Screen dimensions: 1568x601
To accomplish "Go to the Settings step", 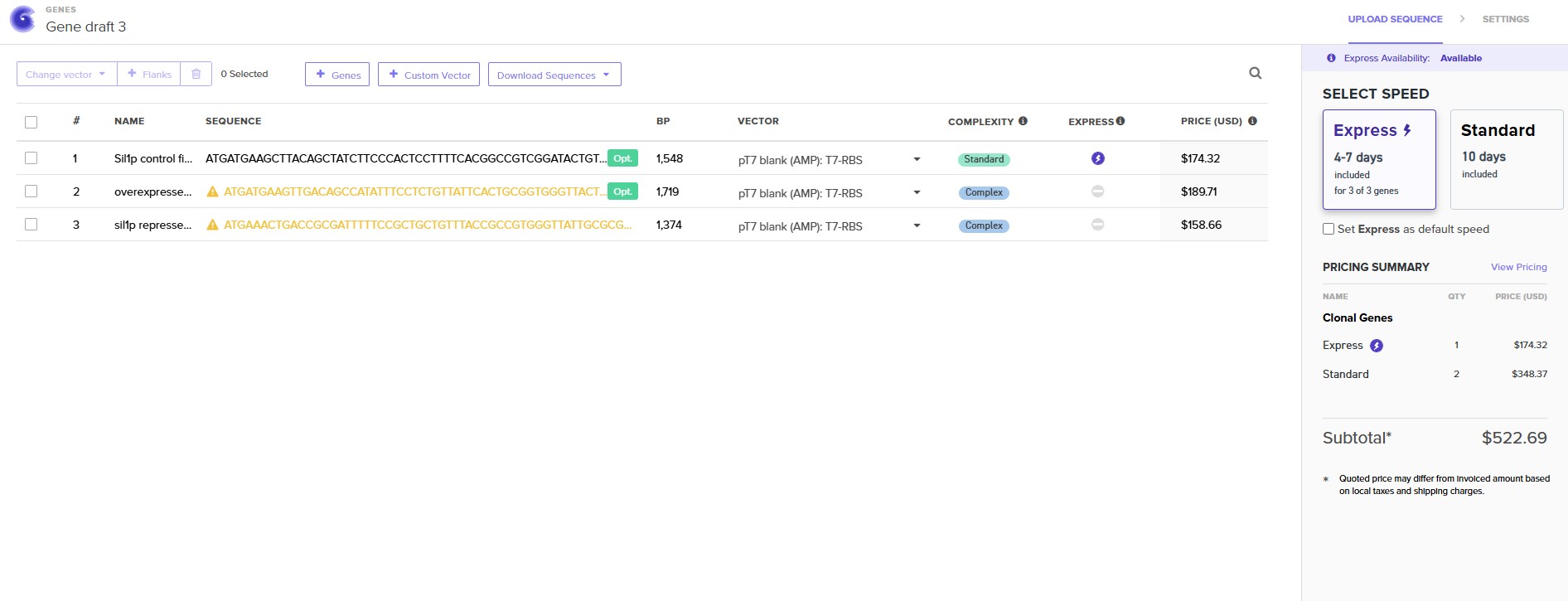I will tap(1505, 19).
